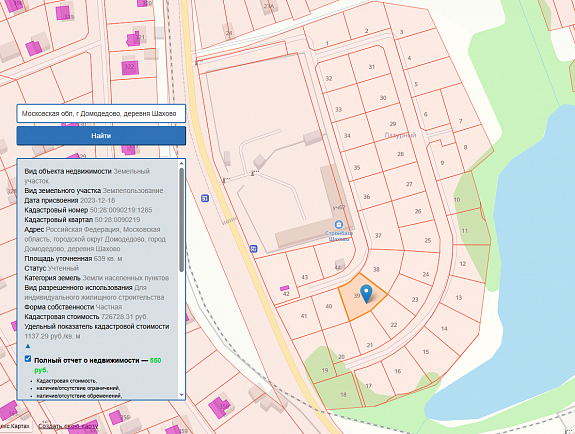Click the Кадастровый квартал value 50:28:0090219

pos(117,220)
